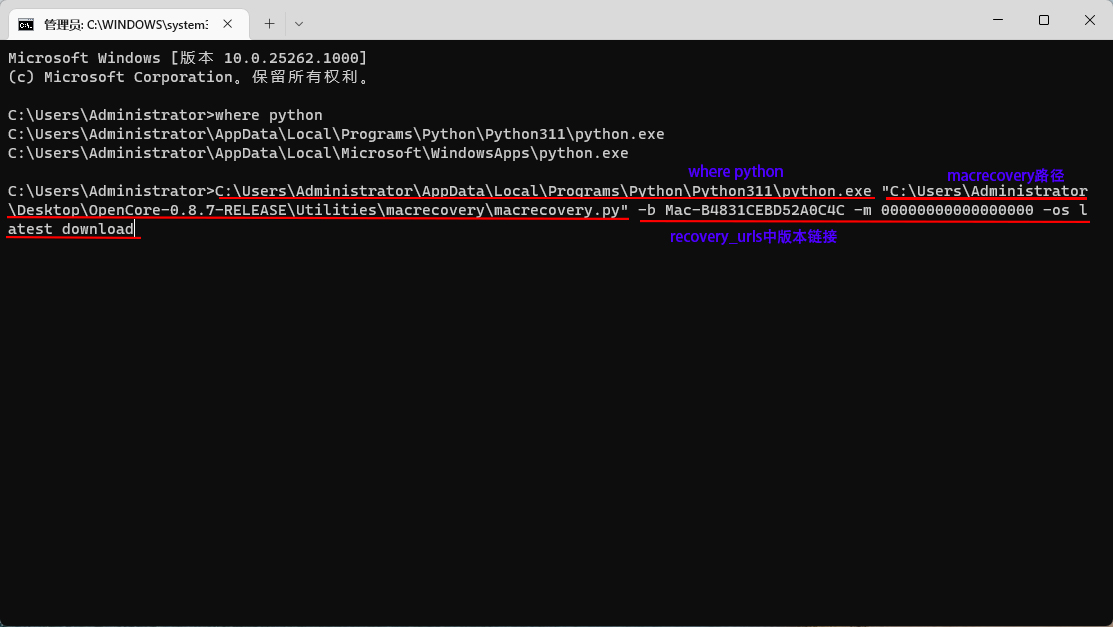The image size is (1113, 627).
Task: Open a new terminal tab
Action: coord(269,23)
